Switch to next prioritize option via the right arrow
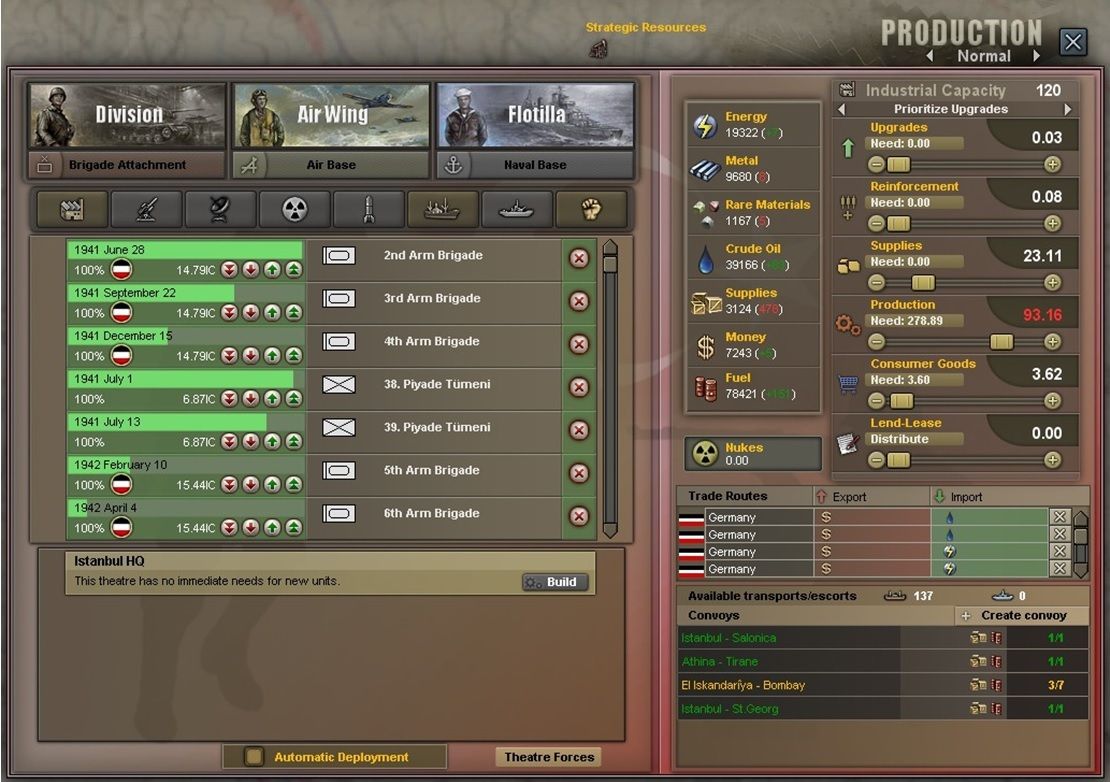This screenshot has height=782, width=1110. 1068,109
